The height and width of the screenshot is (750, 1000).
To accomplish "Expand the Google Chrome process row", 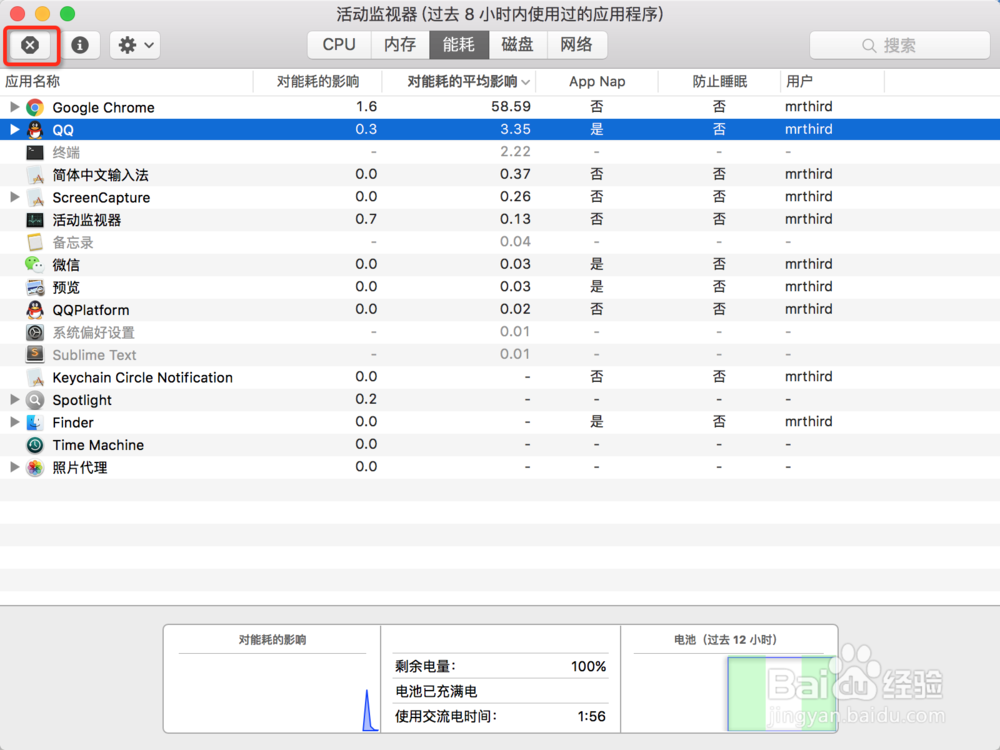I will 13,107.
